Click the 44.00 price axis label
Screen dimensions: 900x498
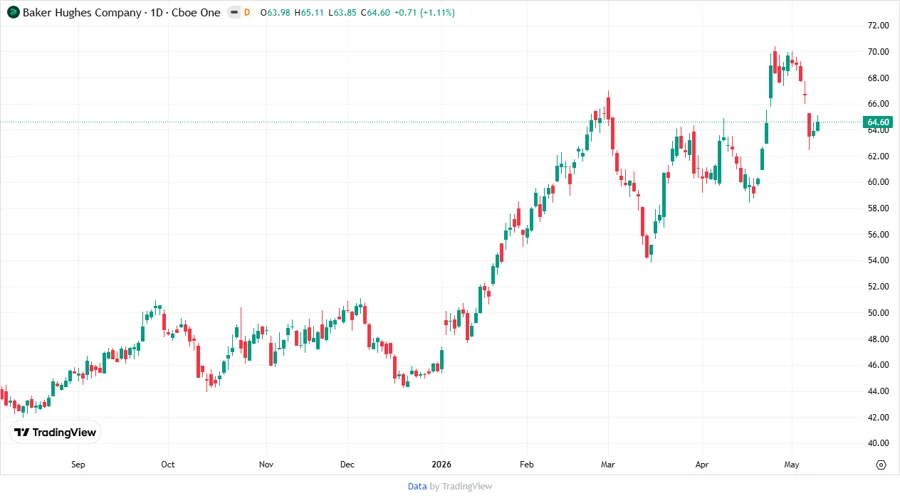point(878,391)
